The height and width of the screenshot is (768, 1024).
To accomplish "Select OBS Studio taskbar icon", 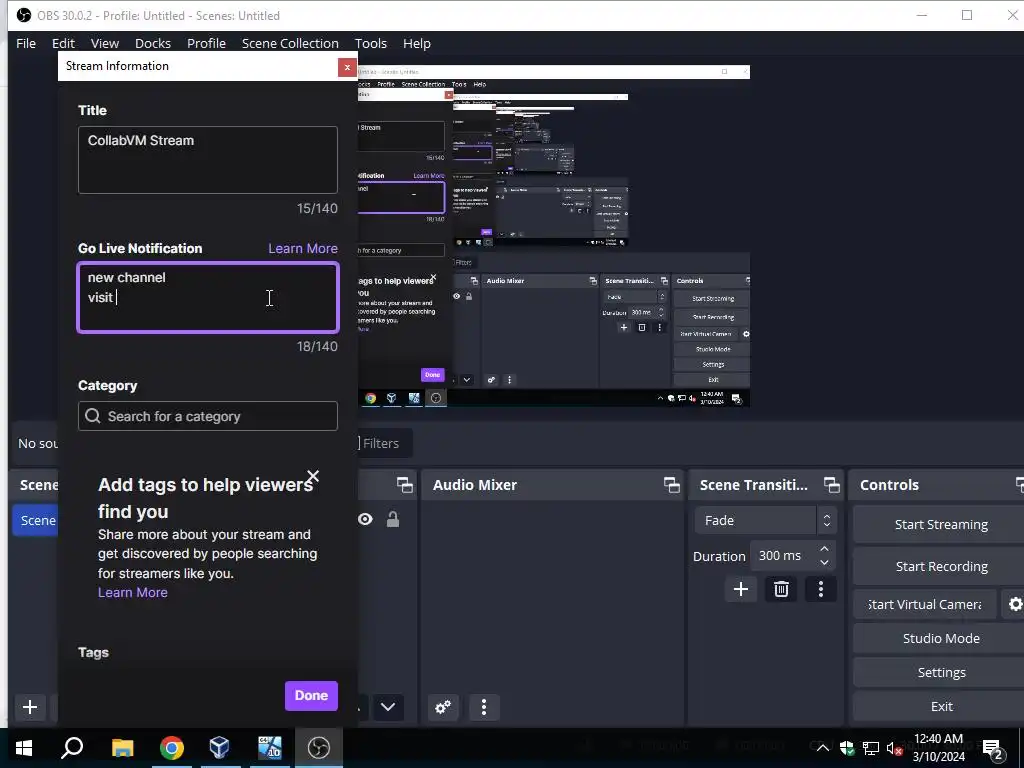I will [319, 748].
